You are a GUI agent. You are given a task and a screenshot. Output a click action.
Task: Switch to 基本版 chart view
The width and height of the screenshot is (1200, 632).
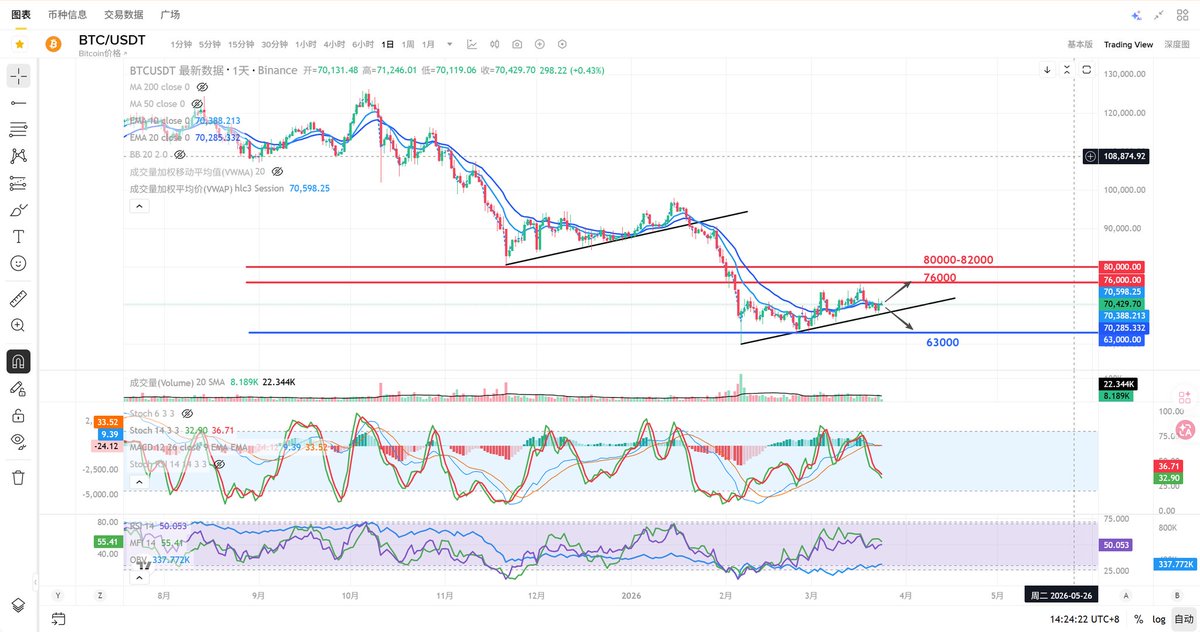[1080, 44]
